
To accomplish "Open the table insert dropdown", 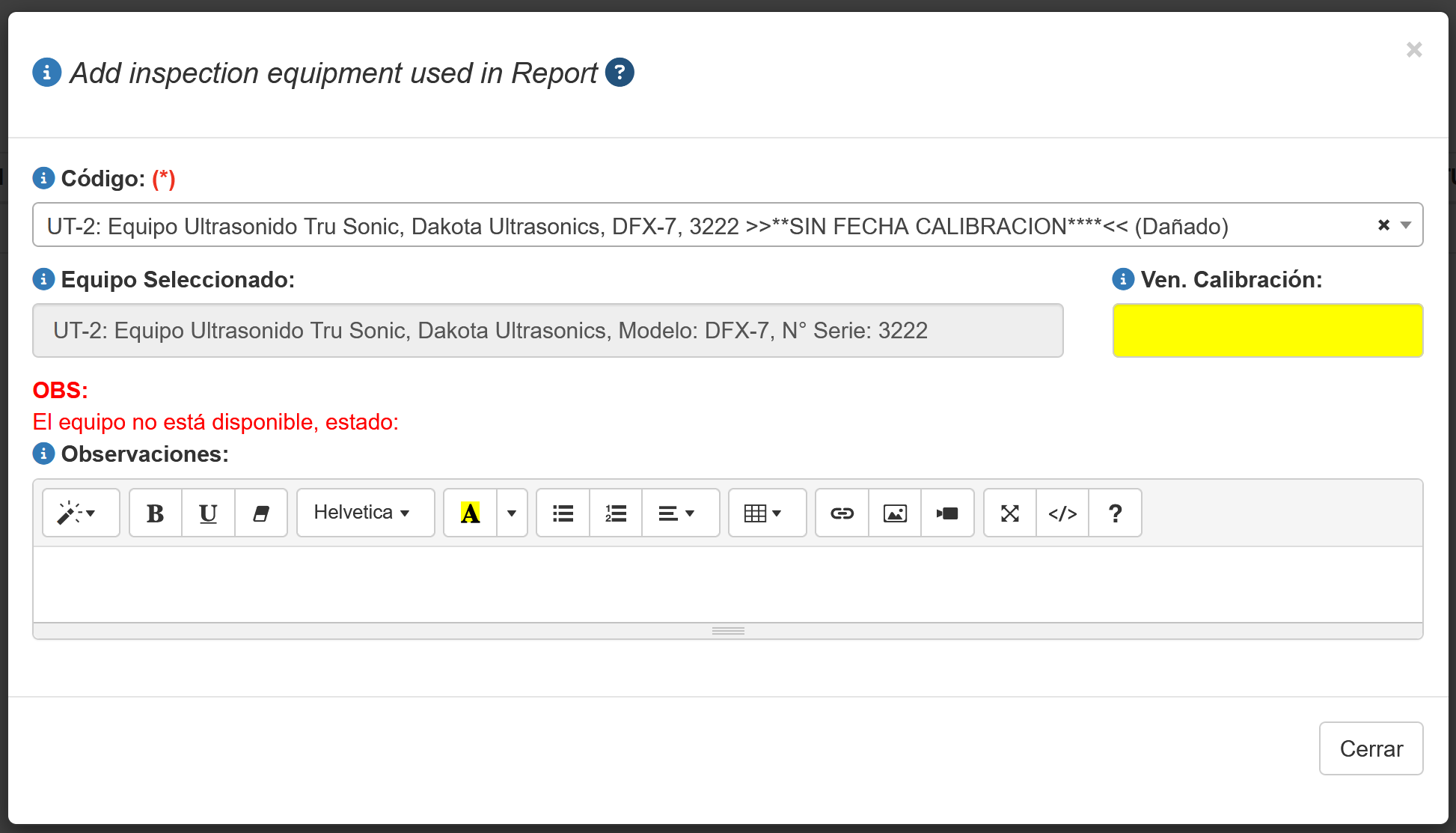I will click(767, 513).
